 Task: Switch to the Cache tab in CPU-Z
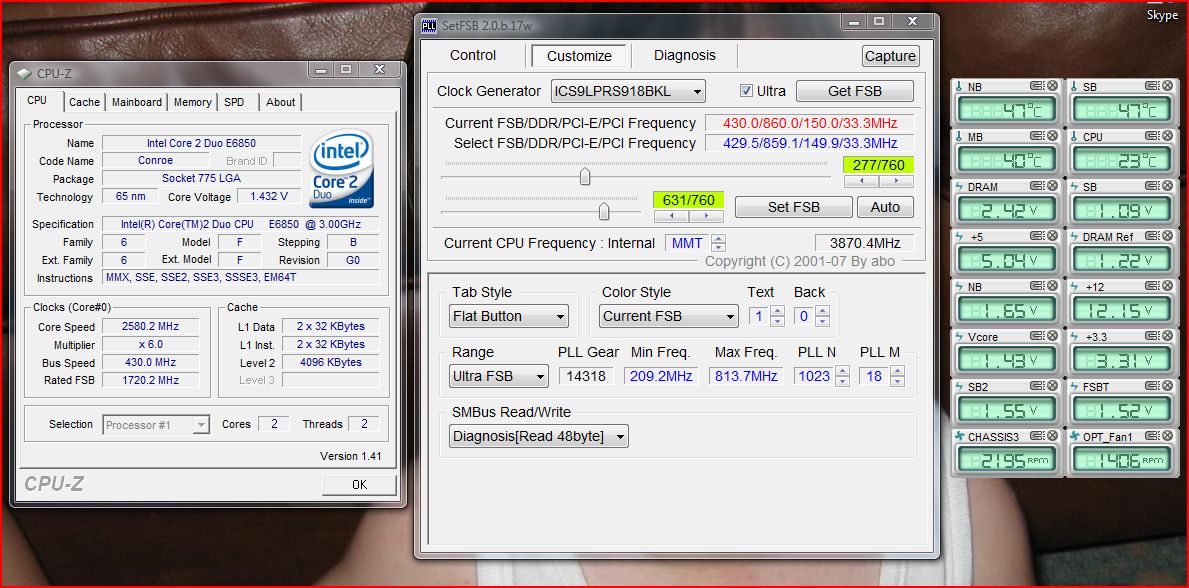[x=84, y=102]
